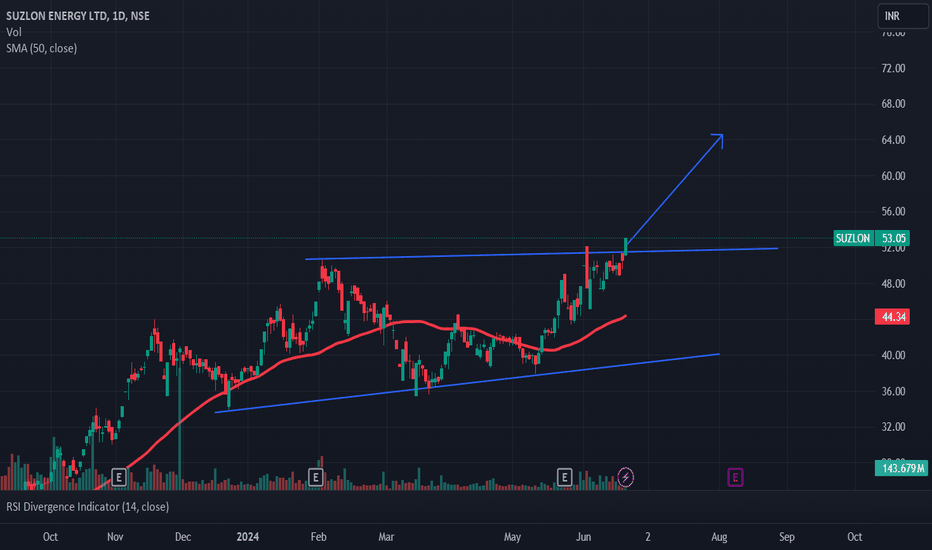Click the May label on time axis
The height and width of the screenshot is (550, 932).
[x=512, y=537]
